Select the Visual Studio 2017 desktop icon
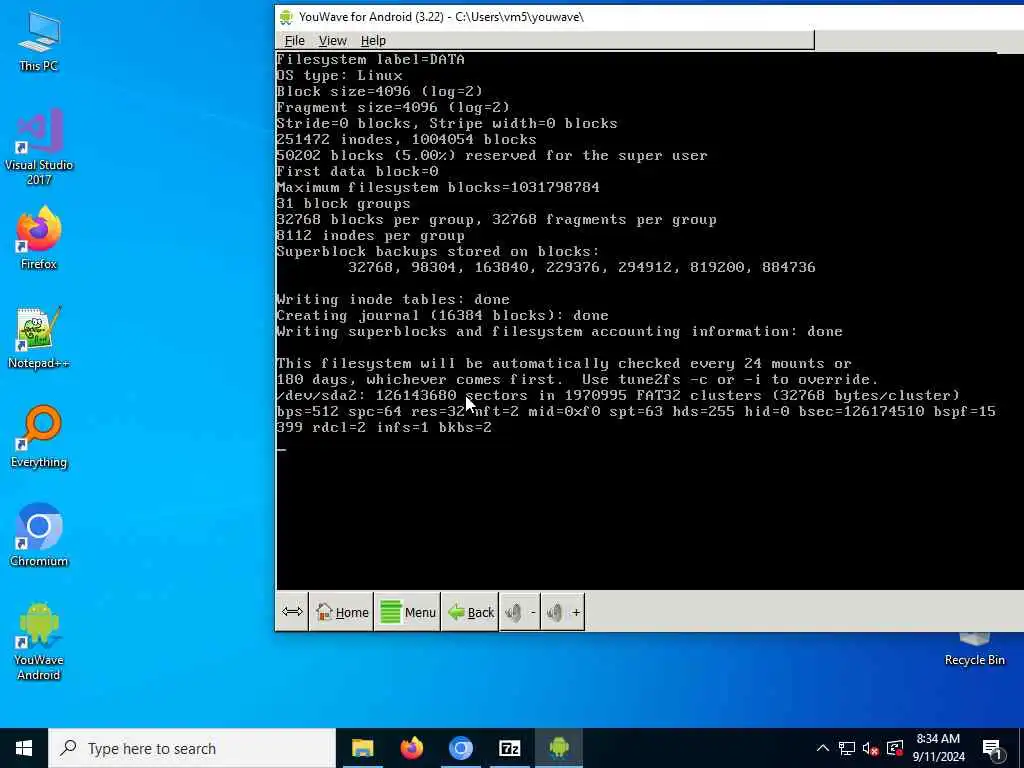 [39, 147]
